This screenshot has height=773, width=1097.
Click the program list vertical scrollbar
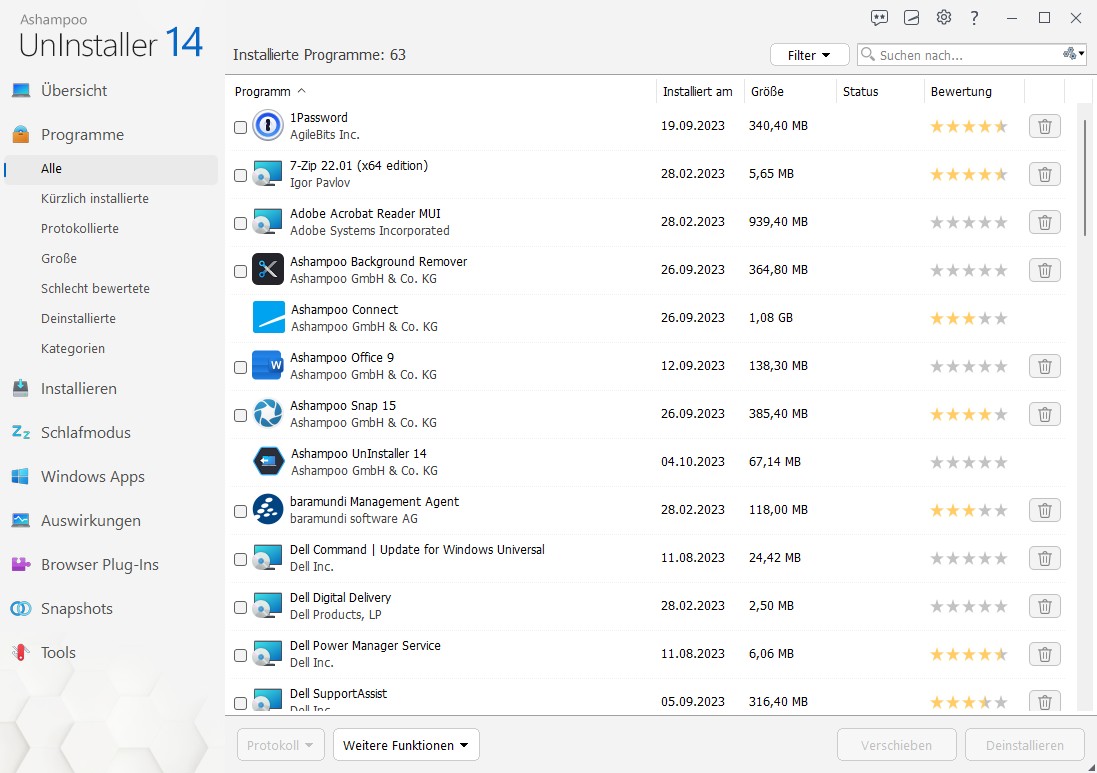pos(1085,178)
